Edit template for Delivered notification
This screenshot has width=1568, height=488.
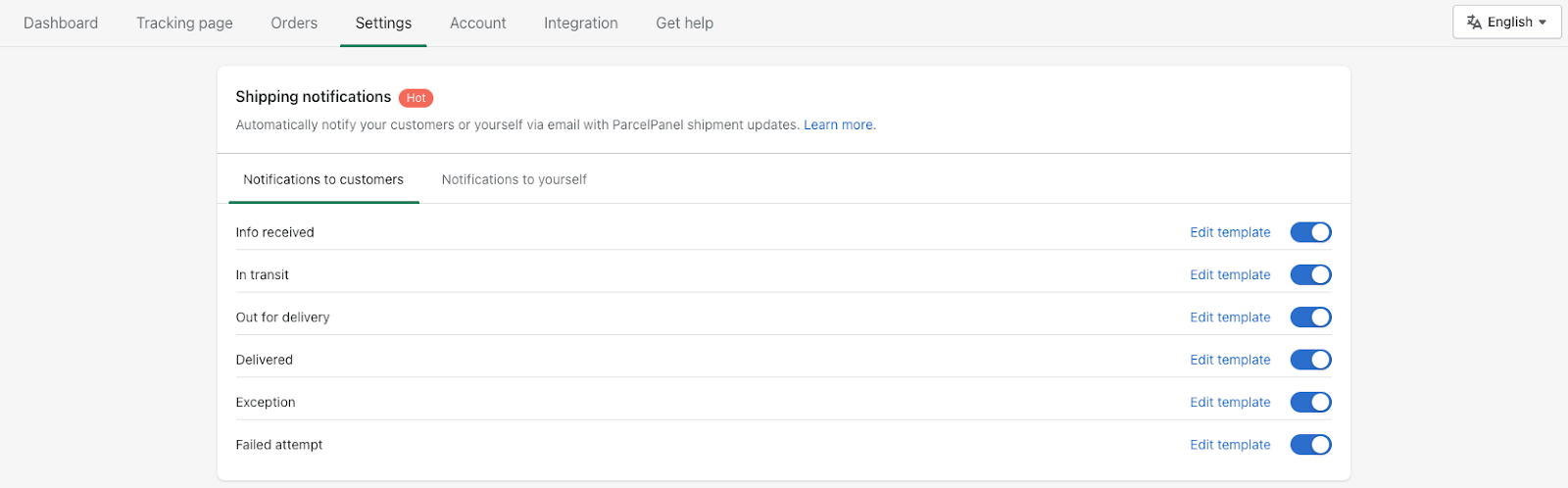(1230, 360)
